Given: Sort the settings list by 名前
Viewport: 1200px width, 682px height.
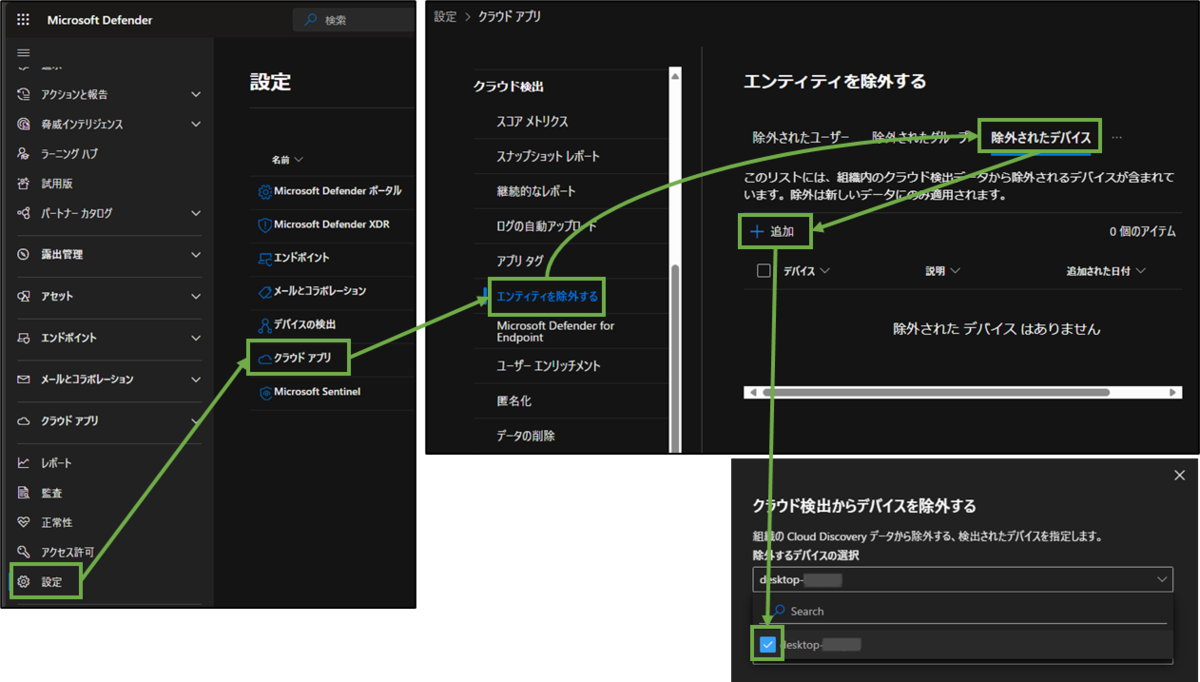Looking at the screenshot, I should [x=287, y=160].
